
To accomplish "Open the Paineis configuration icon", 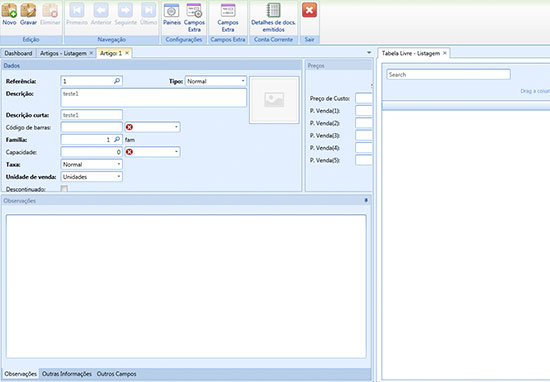I will (x=172, y=11).
